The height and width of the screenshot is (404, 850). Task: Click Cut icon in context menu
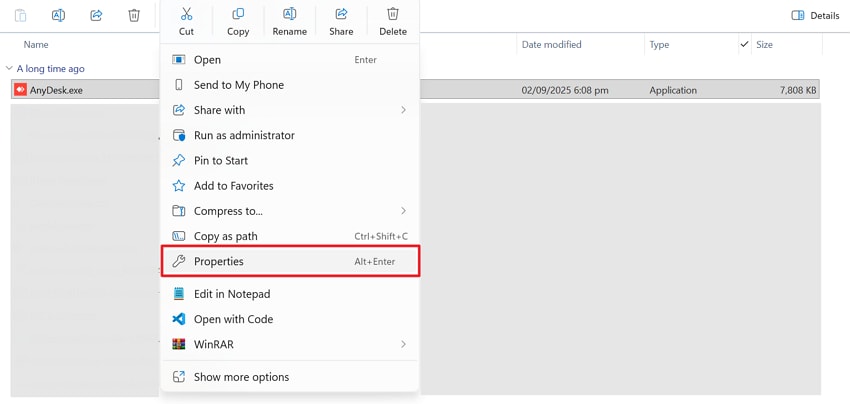(x=186, y=14)
